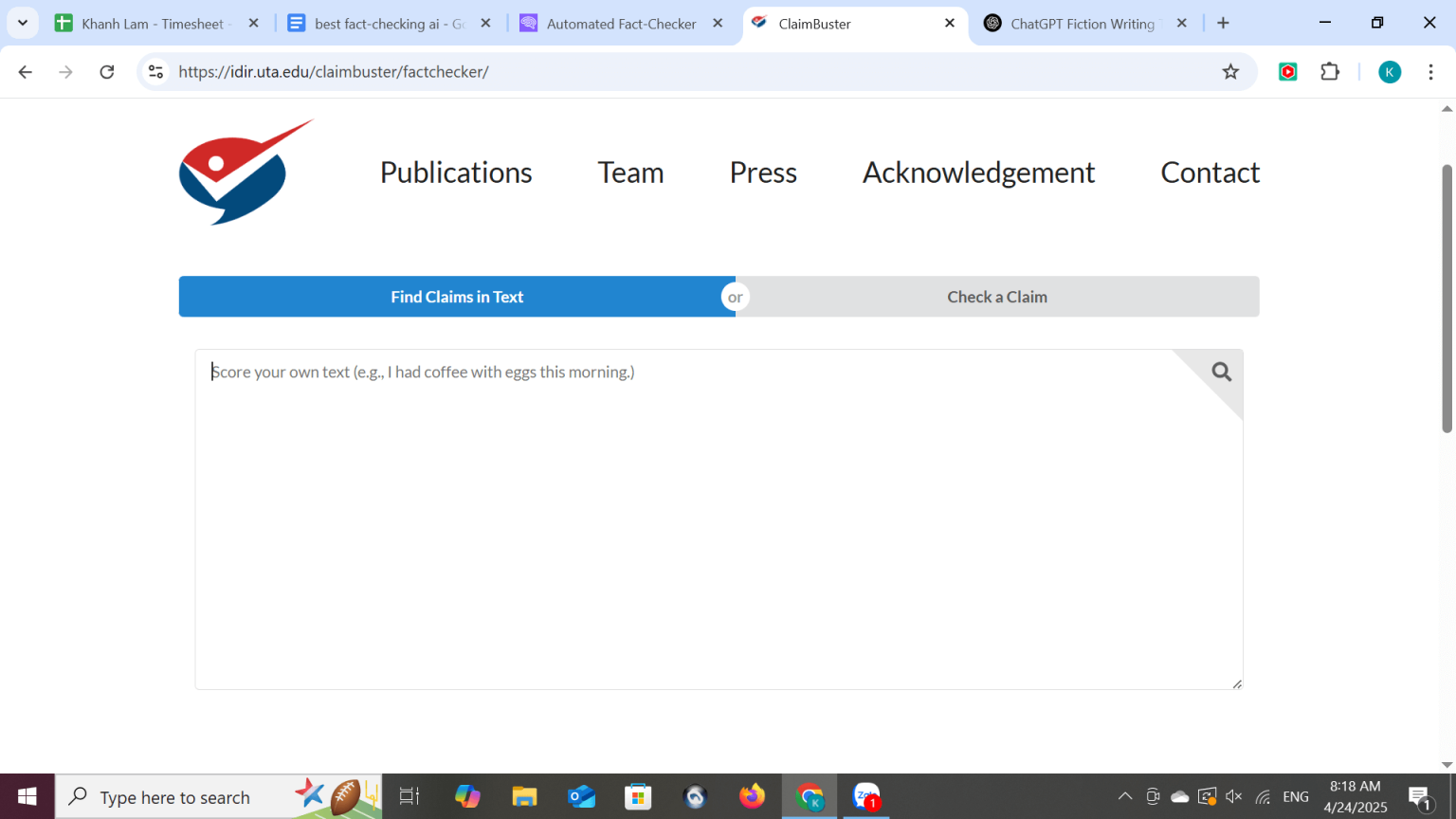The width and height of the screenshot is (1456, 819).
Task: Open the Publications page
Action: (x=456, y=173)
